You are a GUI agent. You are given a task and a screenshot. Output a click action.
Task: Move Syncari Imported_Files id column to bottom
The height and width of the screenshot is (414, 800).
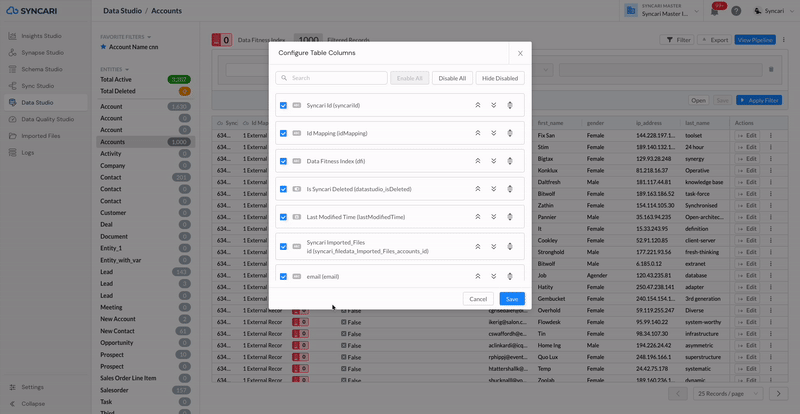tap(493, 247)
